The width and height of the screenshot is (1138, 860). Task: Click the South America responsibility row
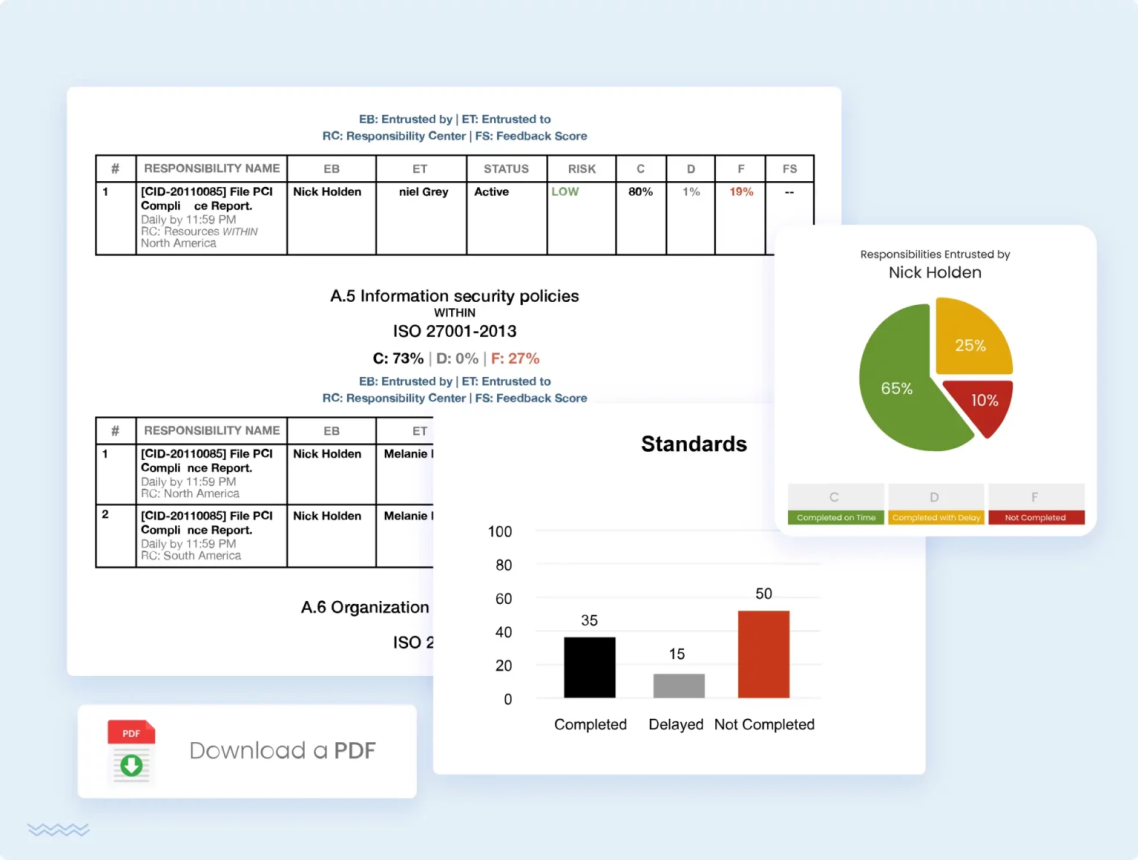(x=265, y=536)
